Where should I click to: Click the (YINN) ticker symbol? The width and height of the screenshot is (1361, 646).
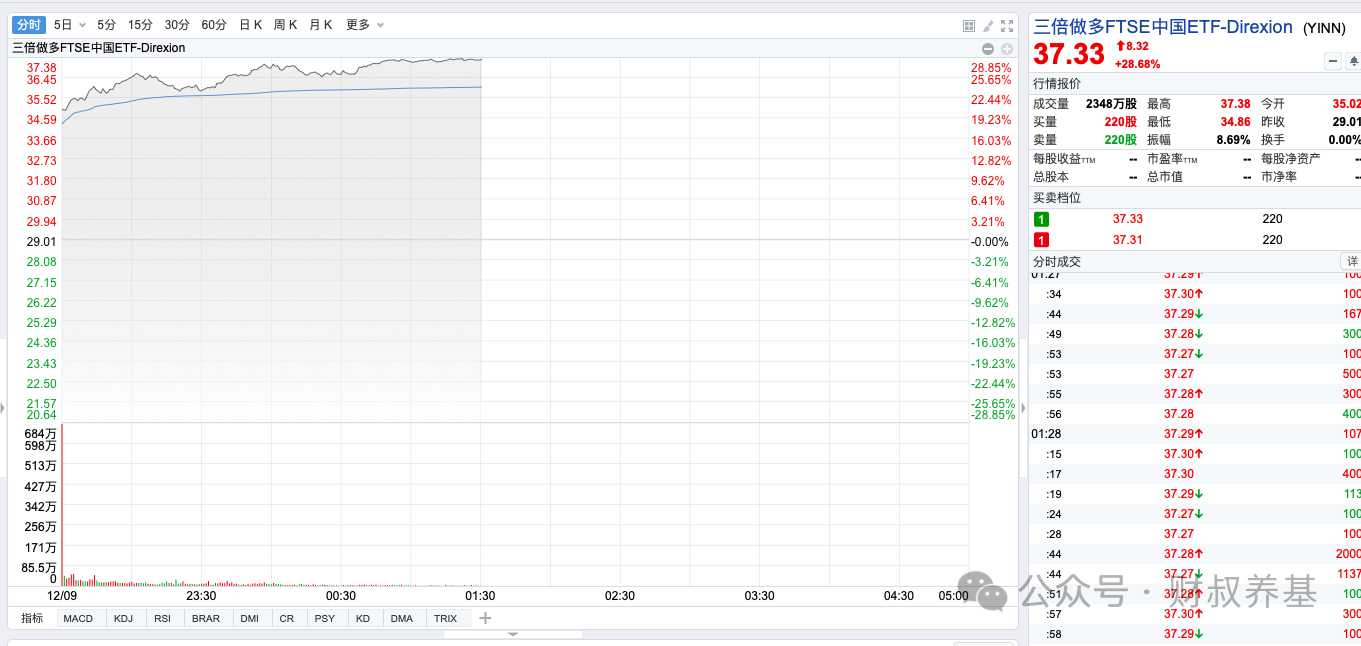coord(1324,28)
